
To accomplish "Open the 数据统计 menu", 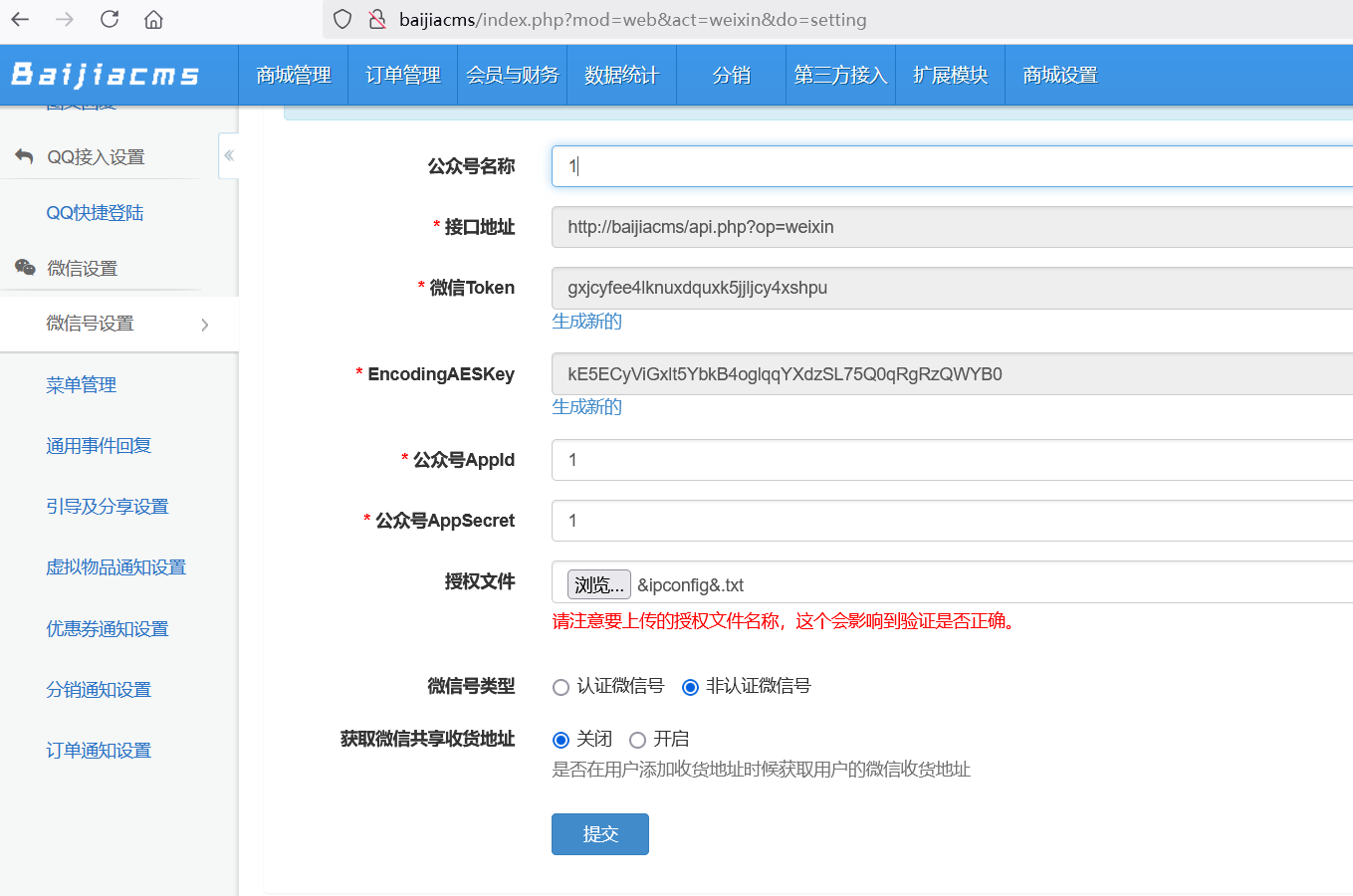I will point(622,75).
